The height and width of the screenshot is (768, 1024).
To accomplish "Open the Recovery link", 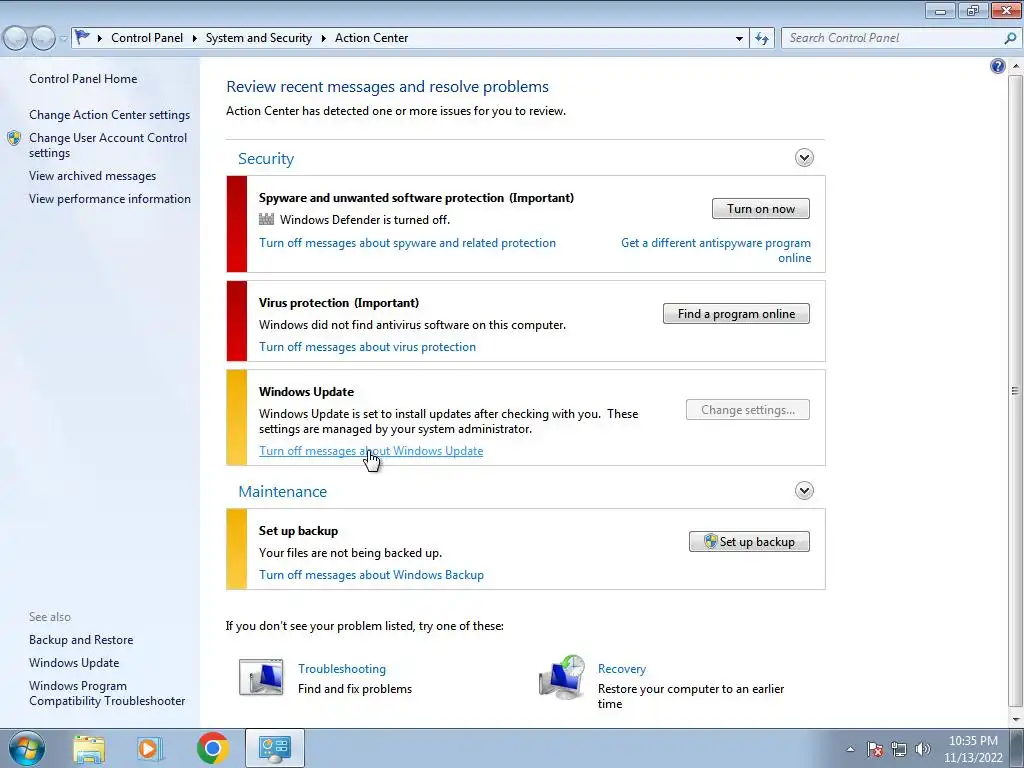I will [622, 669].
